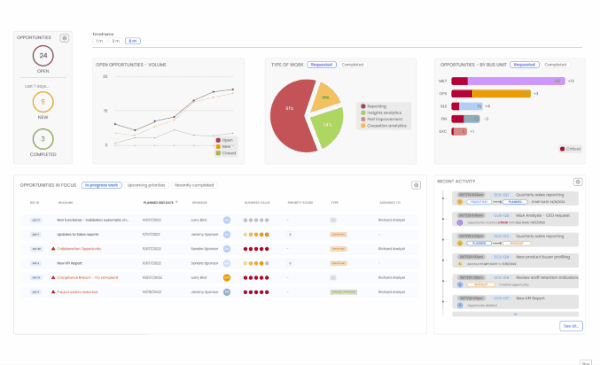Open the Opportunities panel settings gear
The width and height of the screenshot is (600, 365).
point(64,38)
